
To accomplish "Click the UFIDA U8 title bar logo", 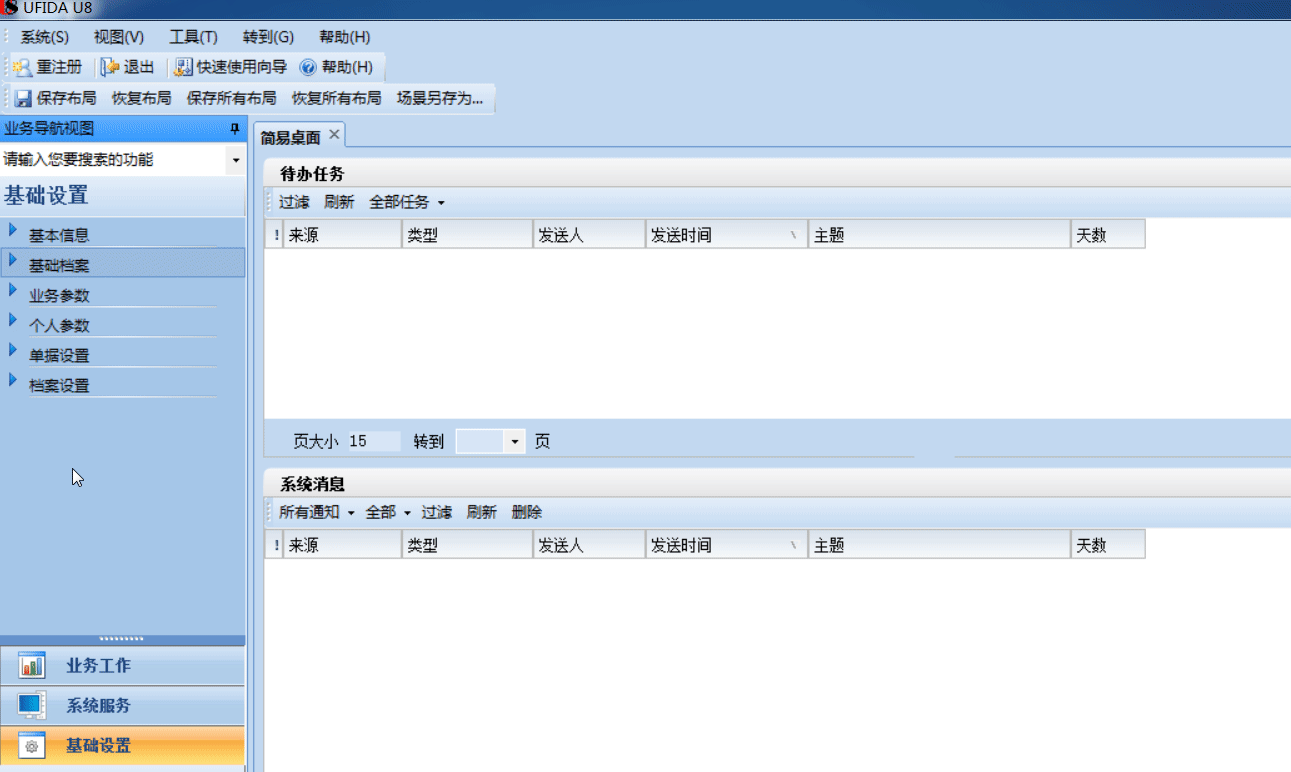I will [x=10, y=8].
